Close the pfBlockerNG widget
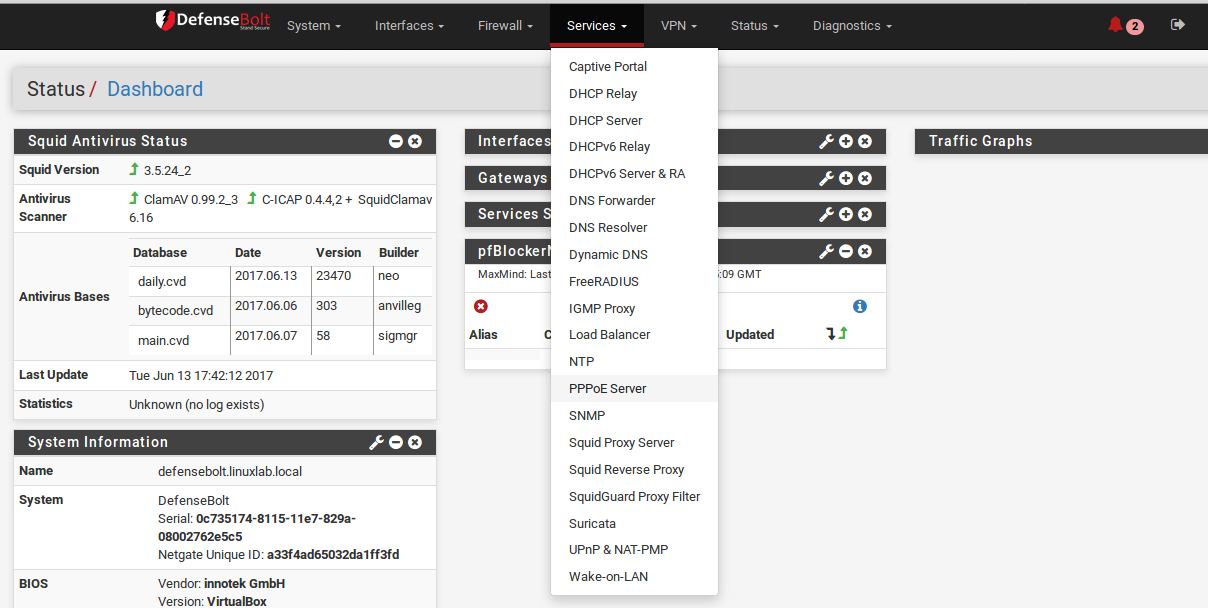1208x608 pixels. pos(865,251)
